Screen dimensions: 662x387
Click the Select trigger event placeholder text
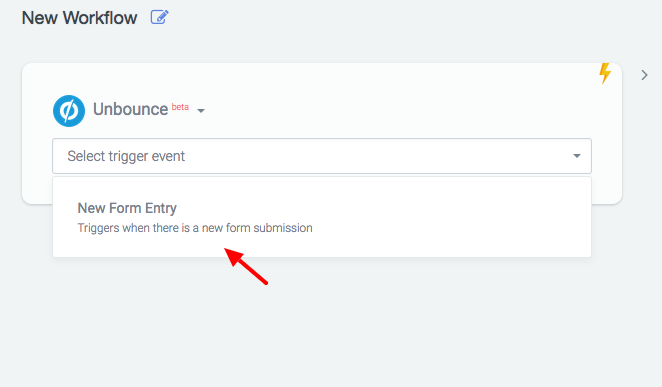[126, 156]
